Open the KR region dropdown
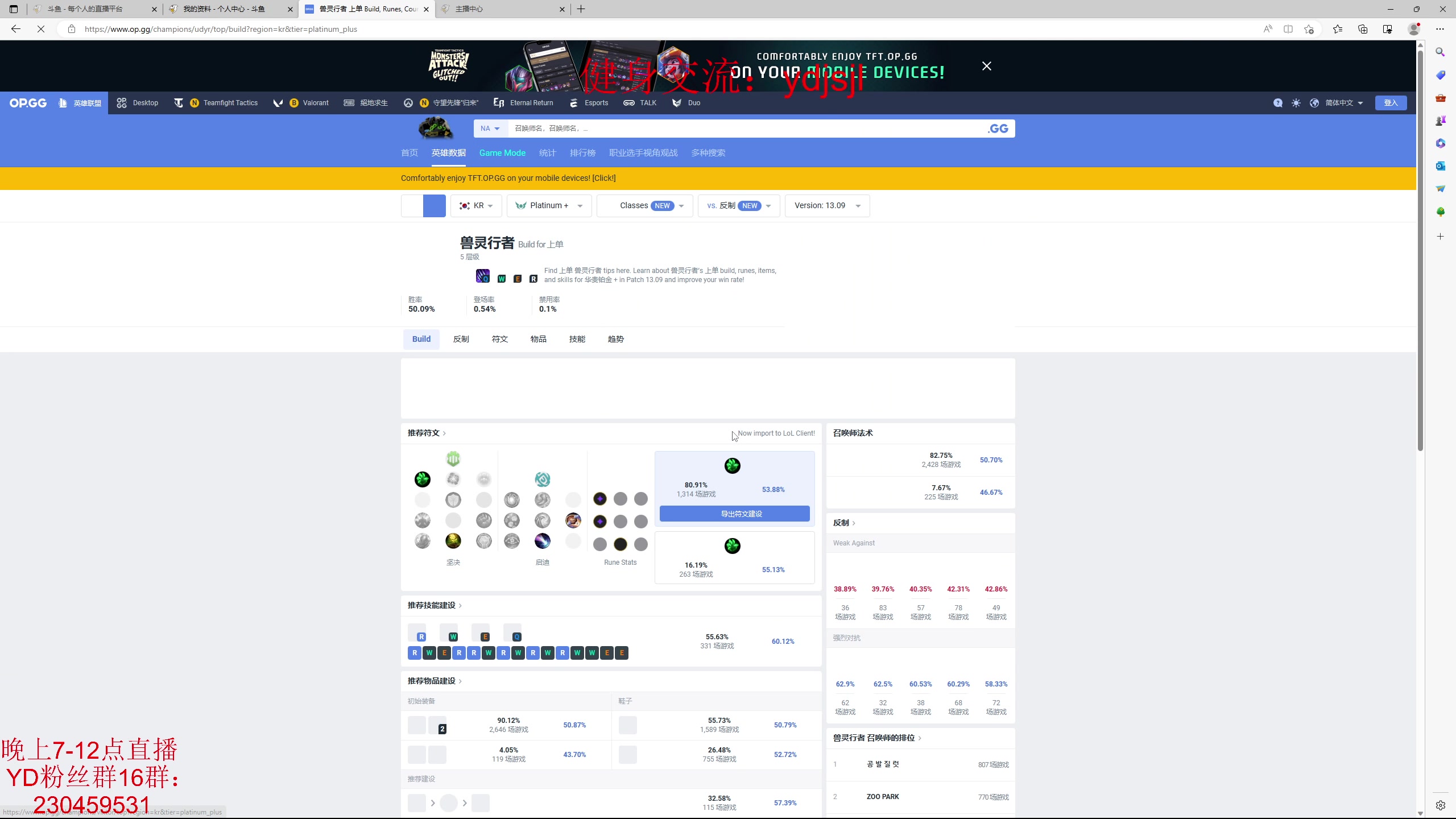Viewport: 1456px width, 819px height. 476,206
